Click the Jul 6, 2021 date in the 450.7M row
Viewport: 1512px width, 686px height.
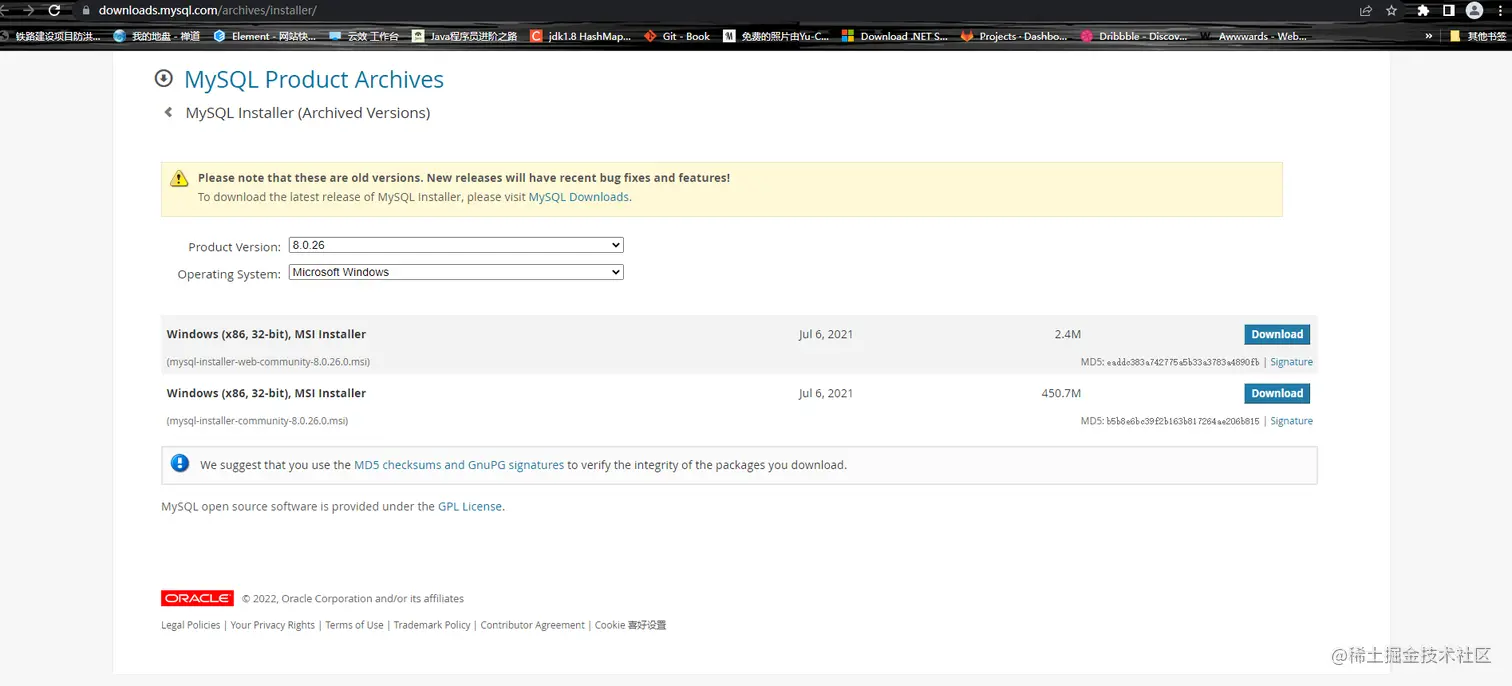(x=826, y=393)
